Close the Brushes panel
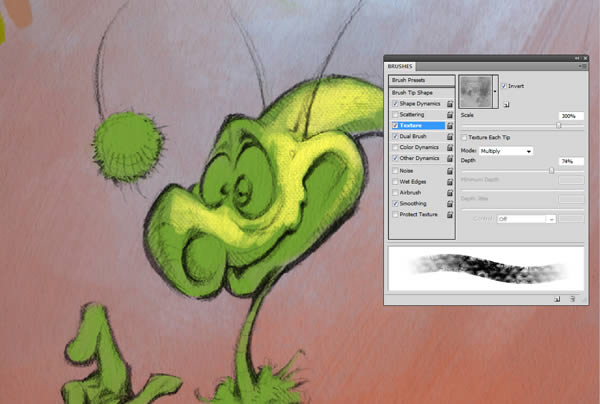Viewport: 600px width, 404px height. (585, 58)
